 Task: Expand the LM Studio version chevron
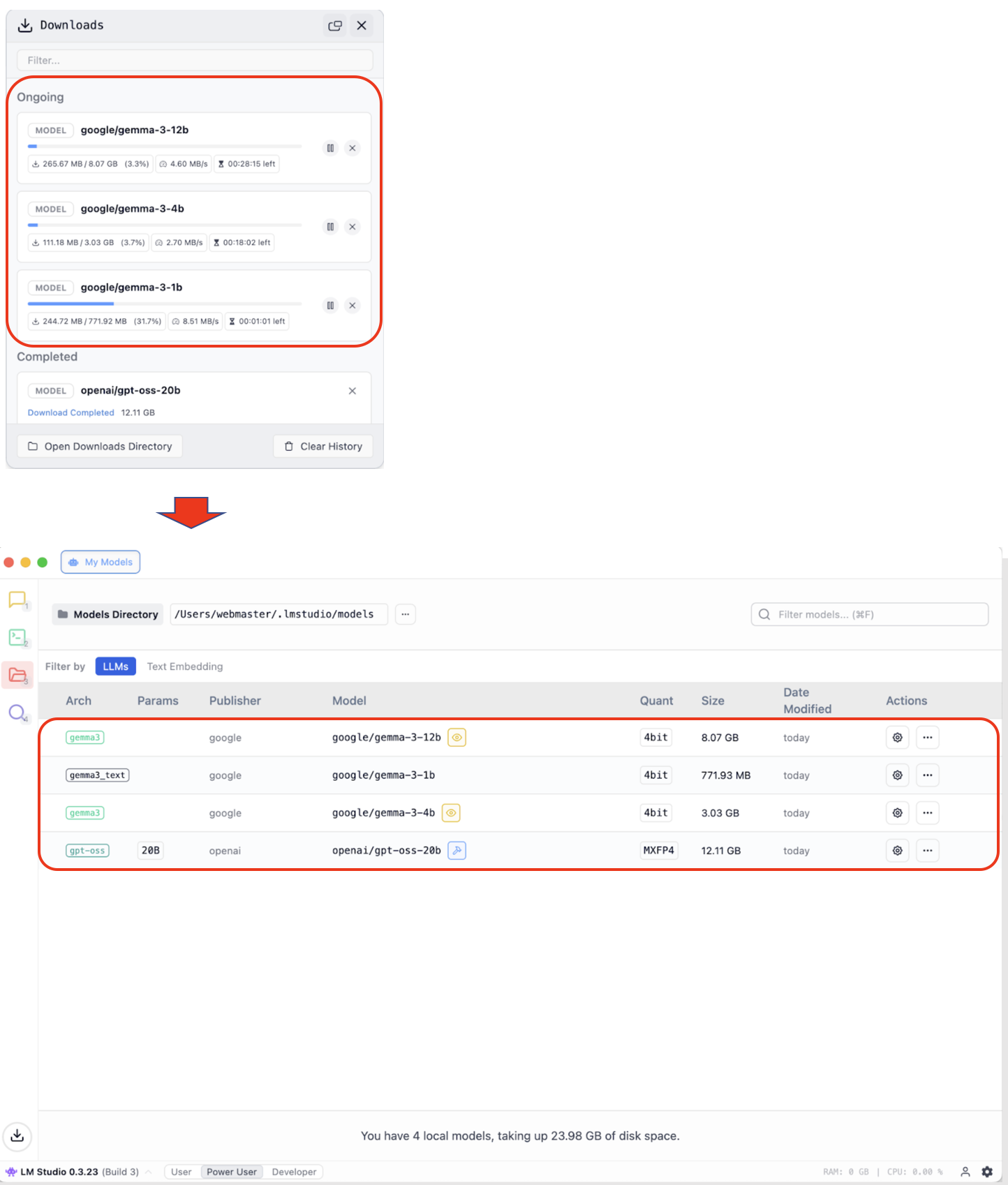(x=148, y=1172)
